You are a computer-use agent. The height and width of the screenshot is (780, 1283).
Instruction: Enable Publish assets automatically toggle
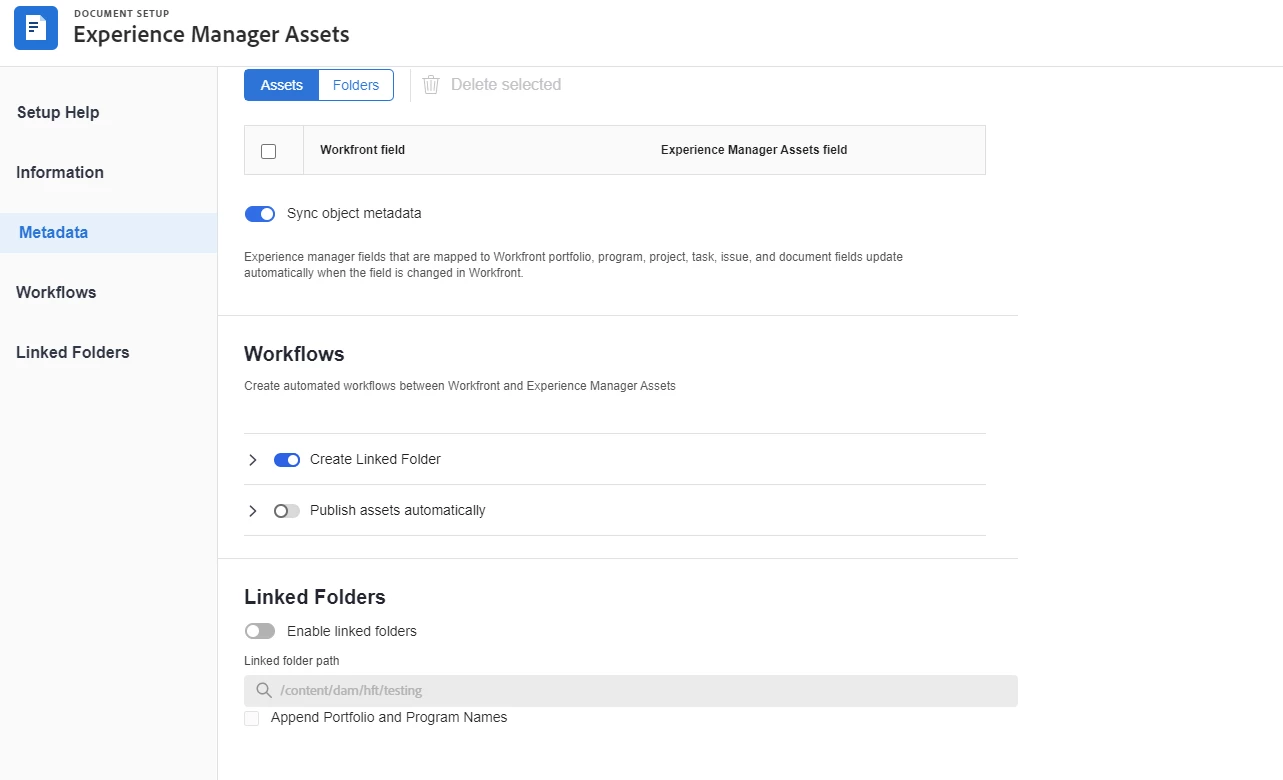(x=287, y=511)
